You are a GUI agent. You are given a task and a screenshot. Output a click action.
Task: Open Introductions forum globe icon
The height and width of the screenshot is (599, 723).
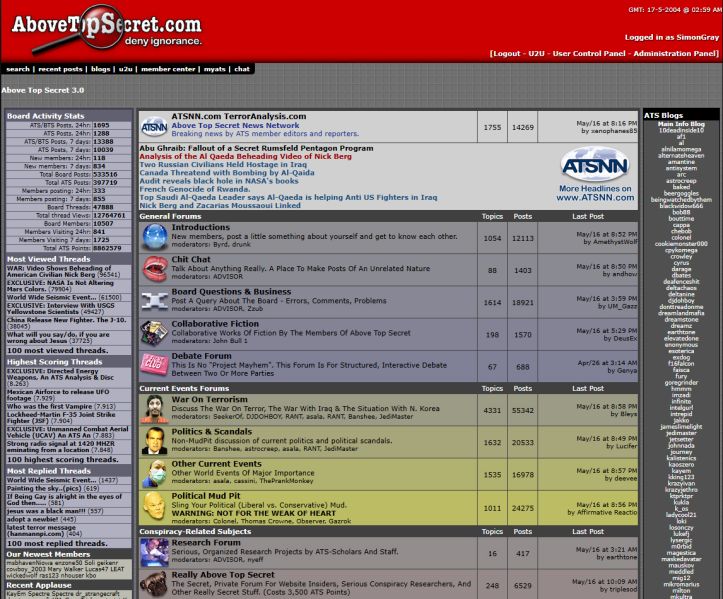coord(155,237)
